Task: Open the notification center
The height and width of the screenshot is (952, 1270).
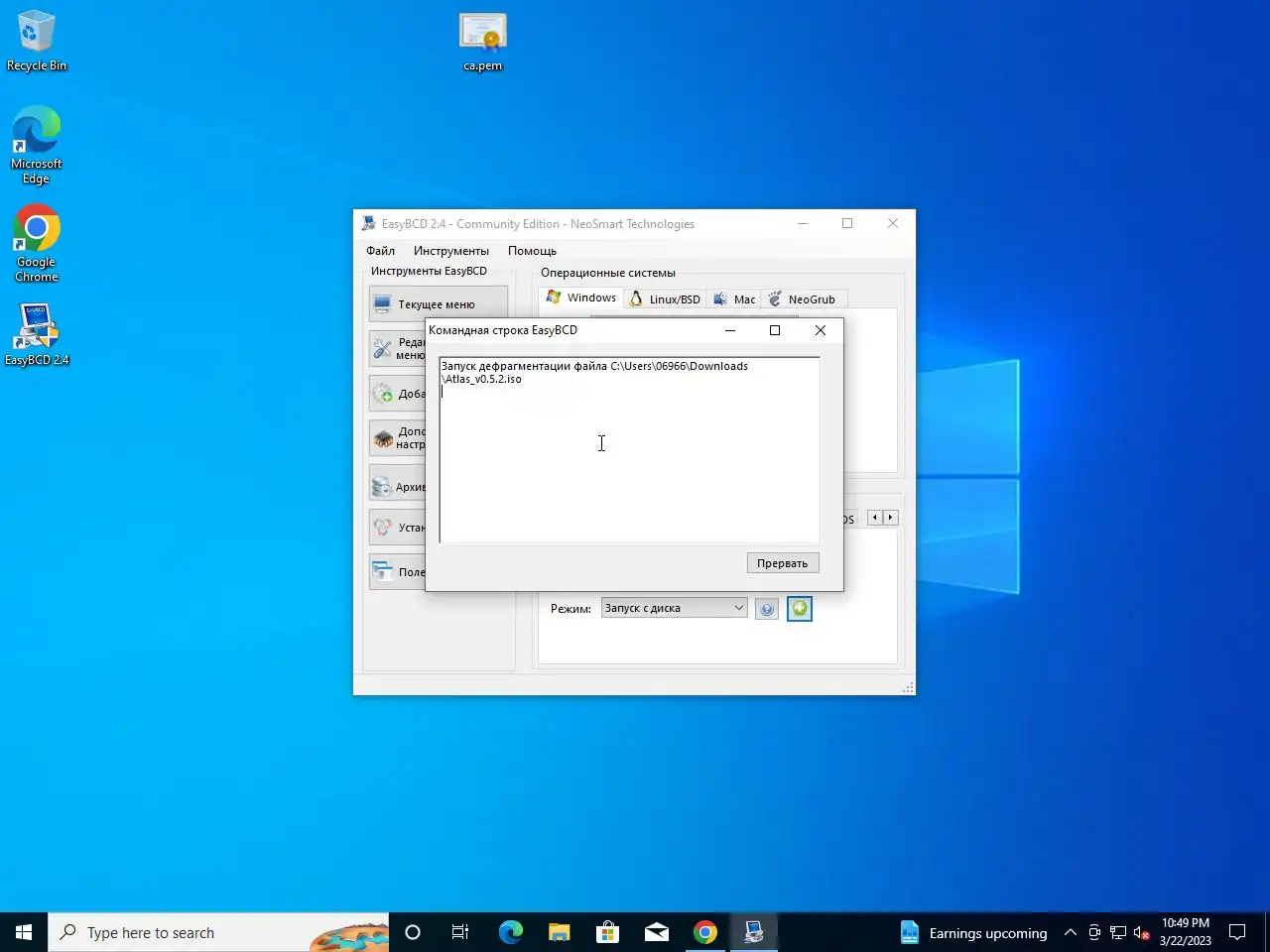Action: (x=1237, y=932)
